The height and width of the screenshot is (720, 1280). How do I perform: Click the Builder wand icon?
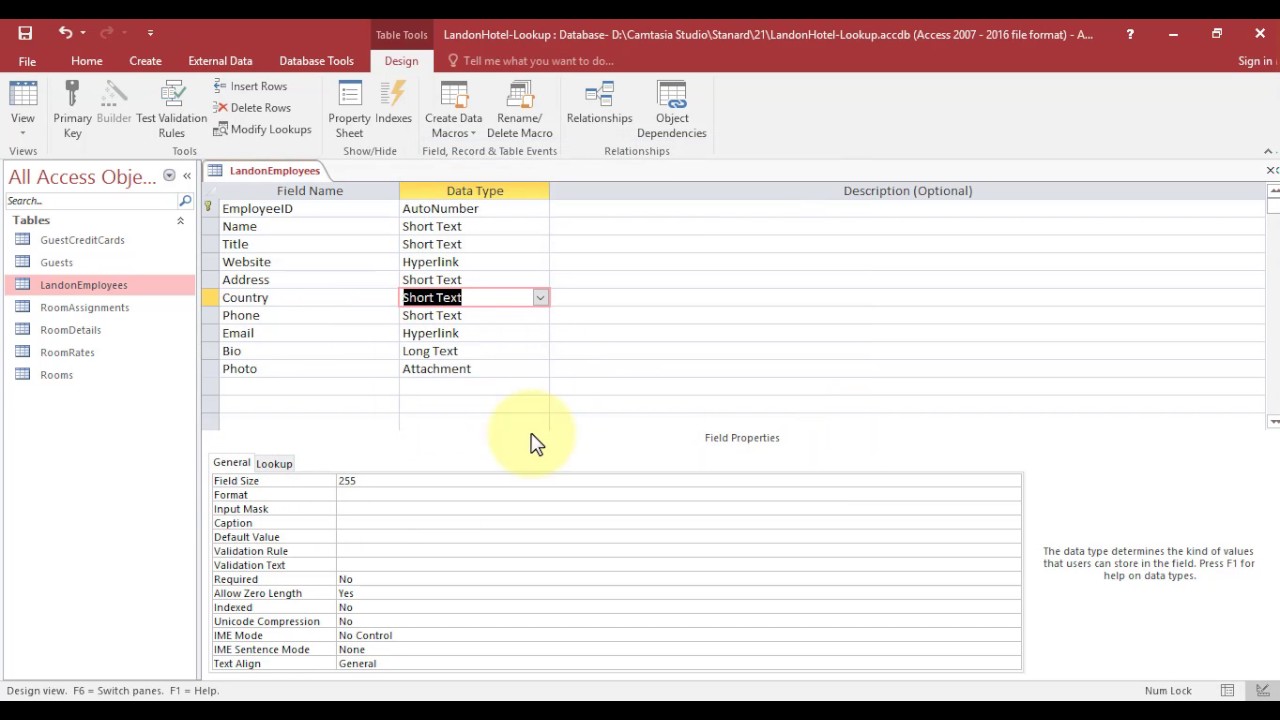(114, 103)
